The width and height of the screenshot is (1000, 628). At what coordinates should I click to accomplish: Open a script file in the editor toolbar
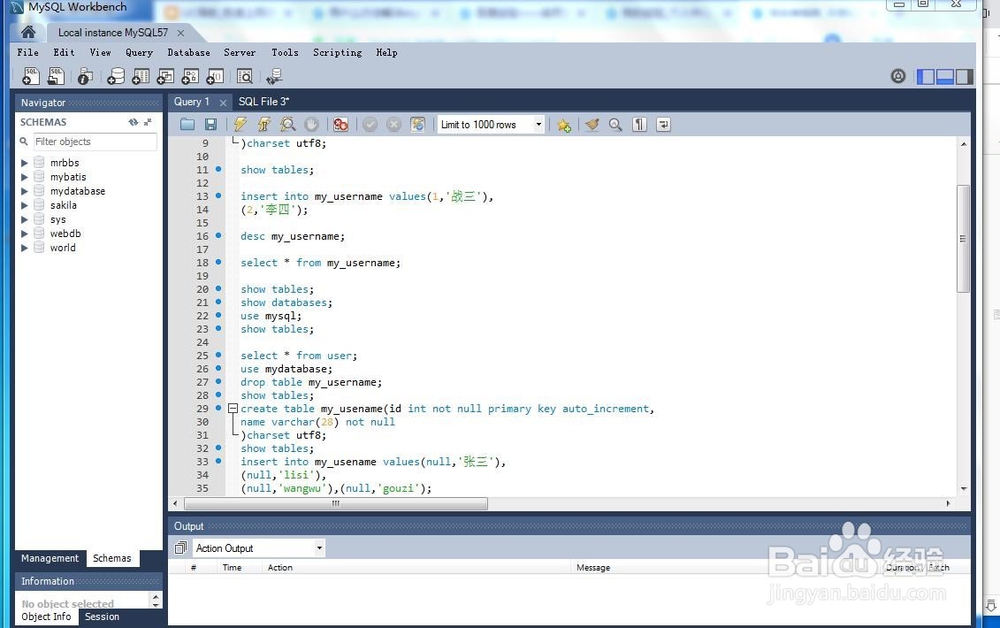[187, 124]
